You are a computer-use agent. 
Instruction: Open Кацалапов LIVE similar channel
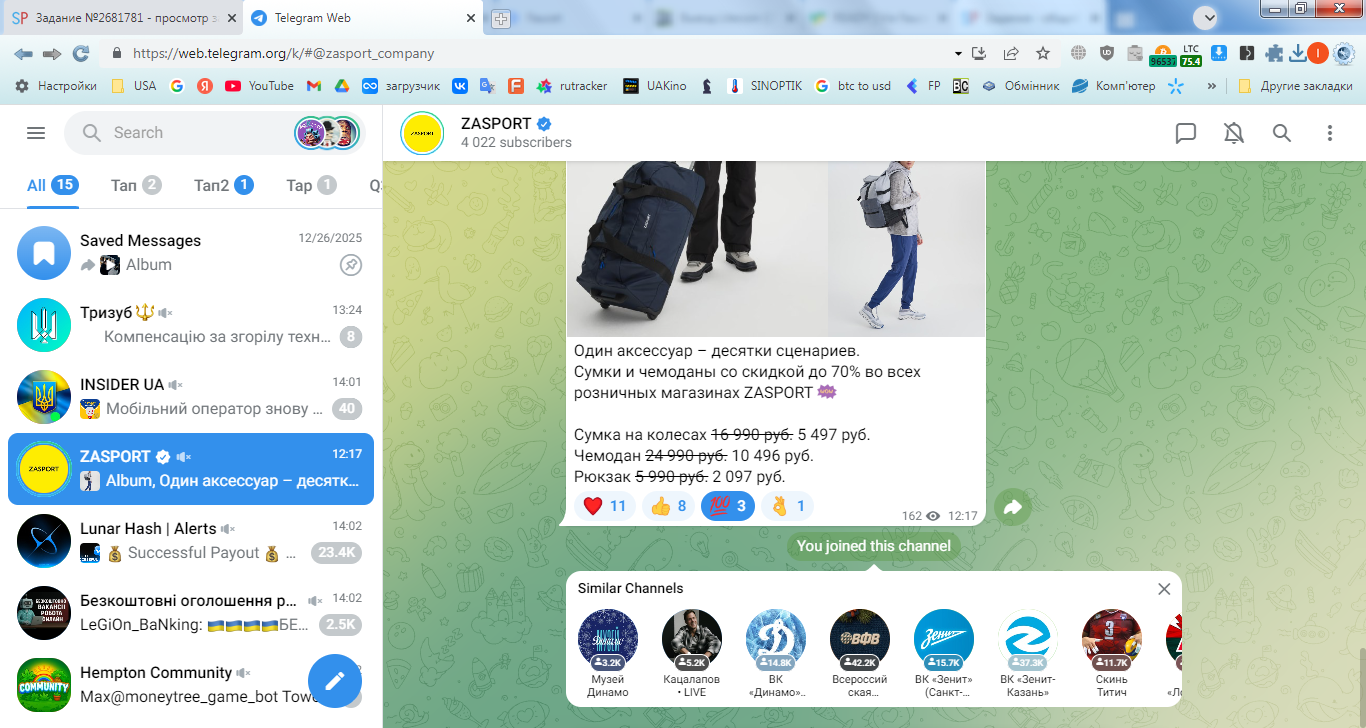[692, 652]
